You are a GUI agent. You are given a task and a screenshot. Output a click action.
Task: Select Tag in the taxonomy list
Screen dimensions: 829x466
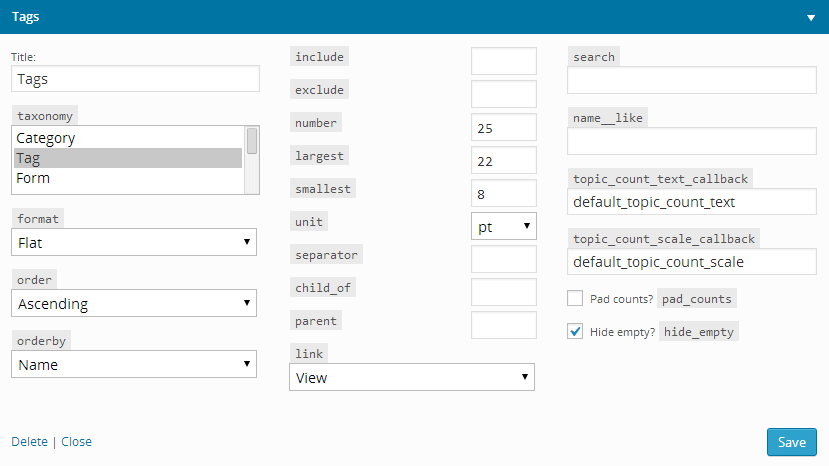tap(128, 158)
